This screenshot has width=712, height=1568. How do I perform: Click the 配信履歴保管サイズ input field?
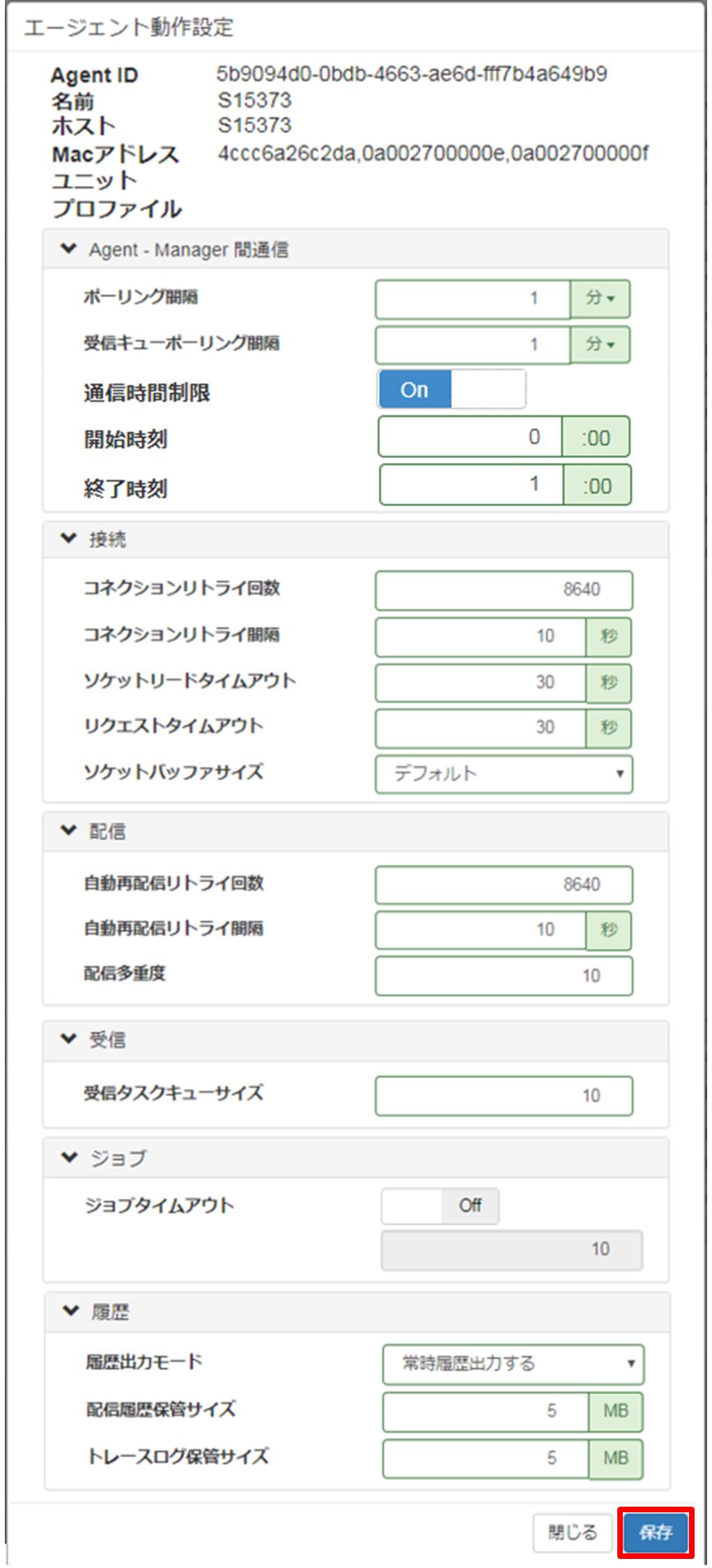click(486, 1411)
